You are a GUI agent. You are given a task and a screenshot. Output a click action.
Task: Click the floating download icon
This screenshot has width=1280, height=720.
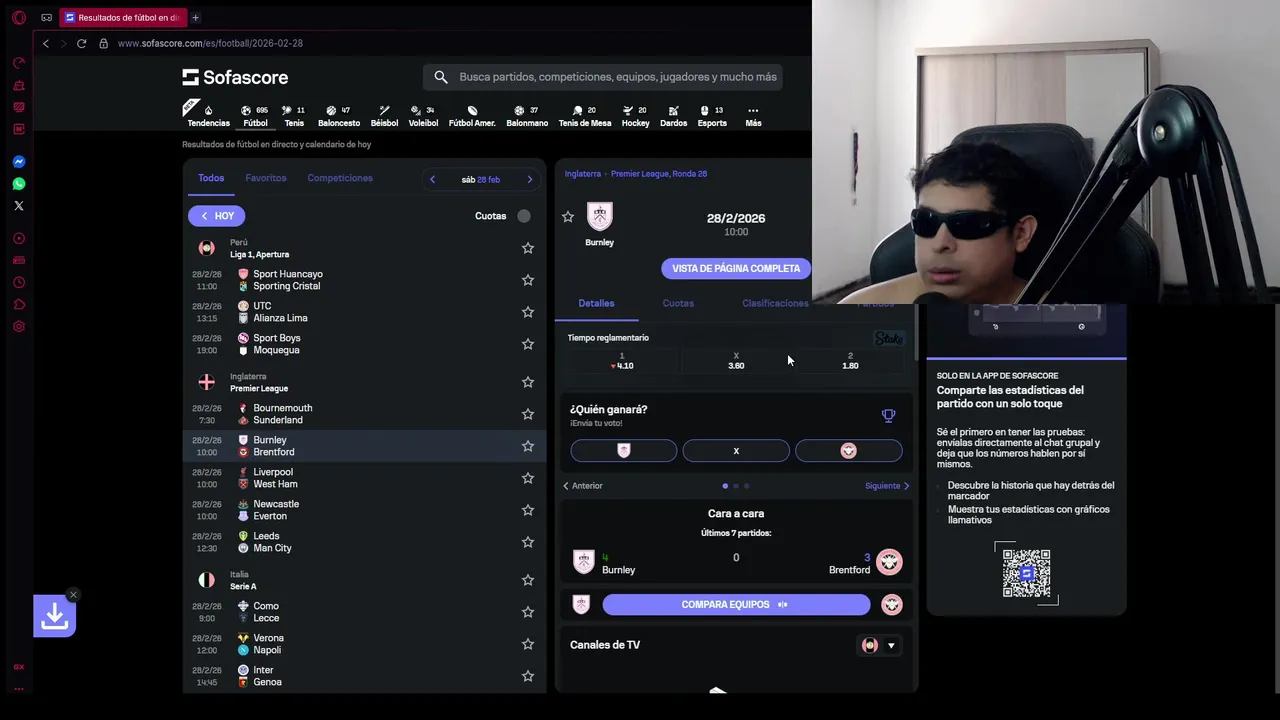point(55,617)
